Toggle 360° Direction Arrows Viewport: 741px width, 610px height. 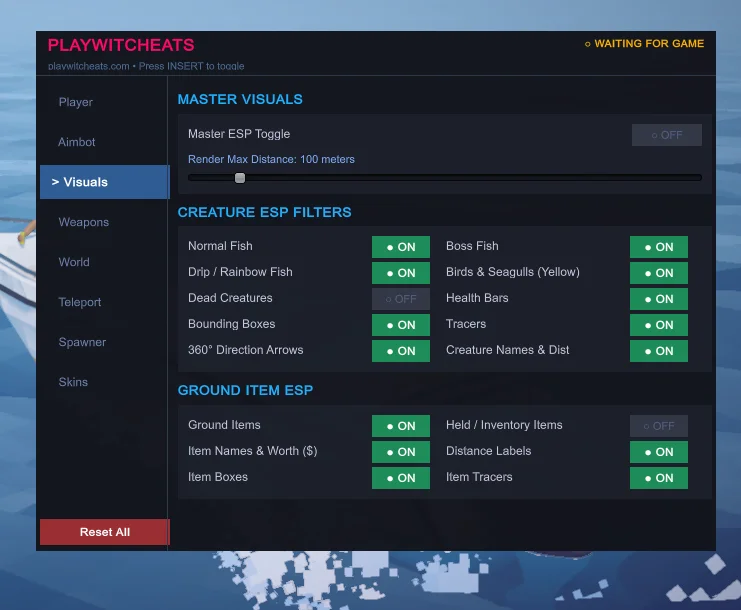pyautogui.click(x=401, y=351)
